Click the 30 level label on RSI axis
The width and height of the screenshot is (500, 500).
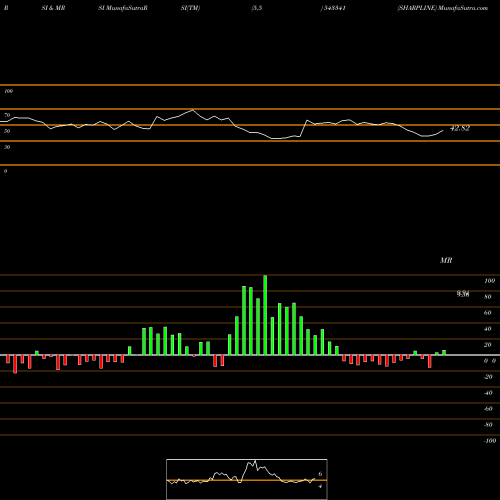click(x=7, y=147)
